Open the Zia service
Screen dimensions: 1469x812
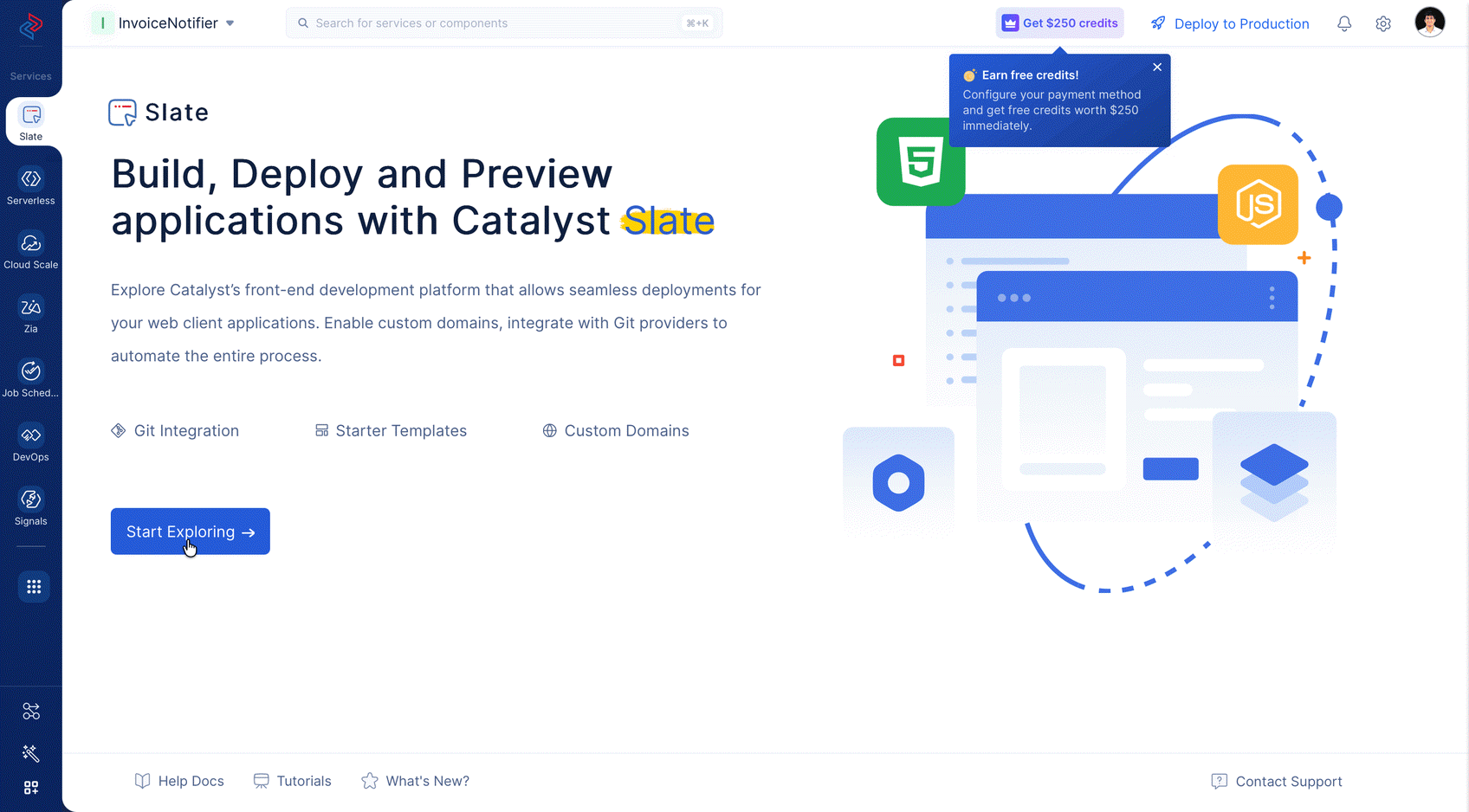(x=31, y=315)
